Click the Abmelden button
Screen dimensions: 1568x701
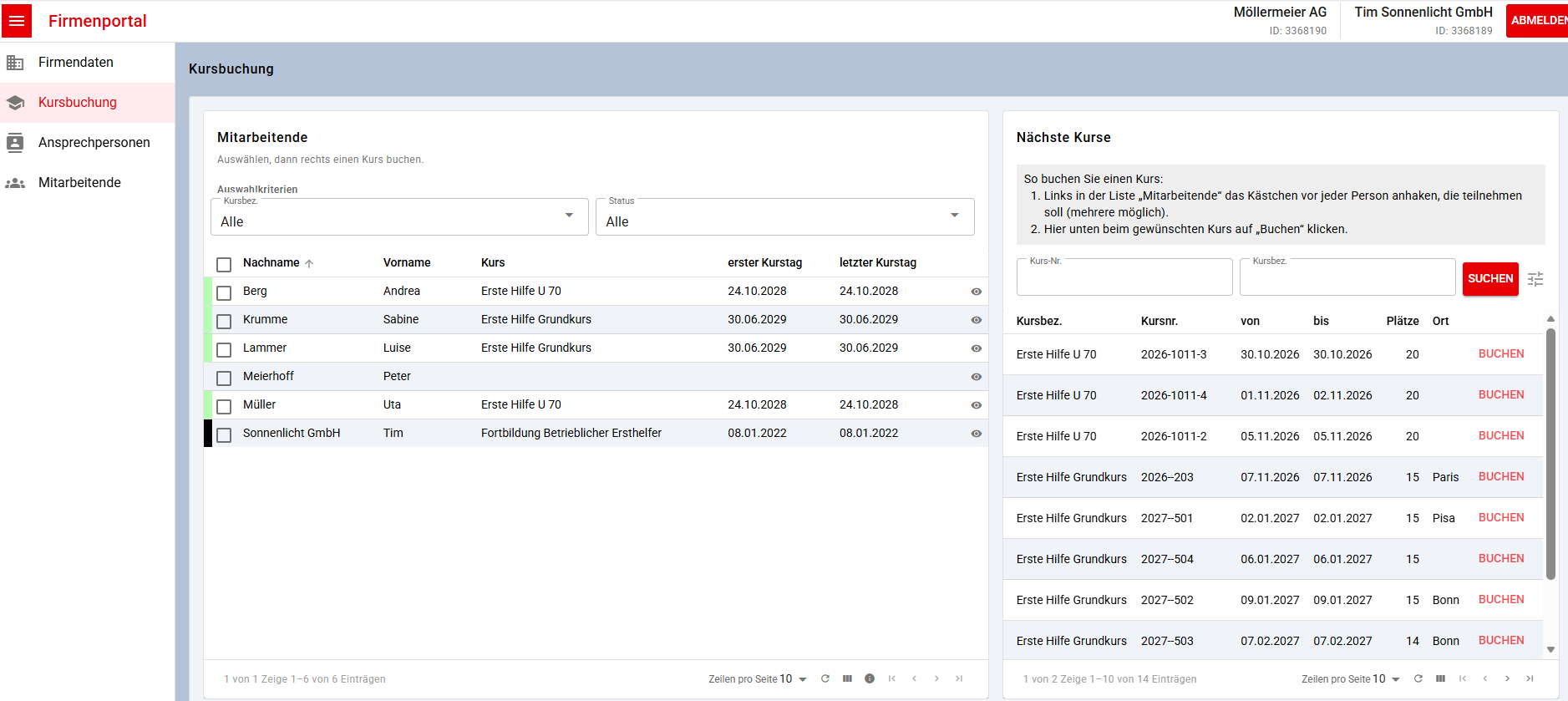point(1537,21)
